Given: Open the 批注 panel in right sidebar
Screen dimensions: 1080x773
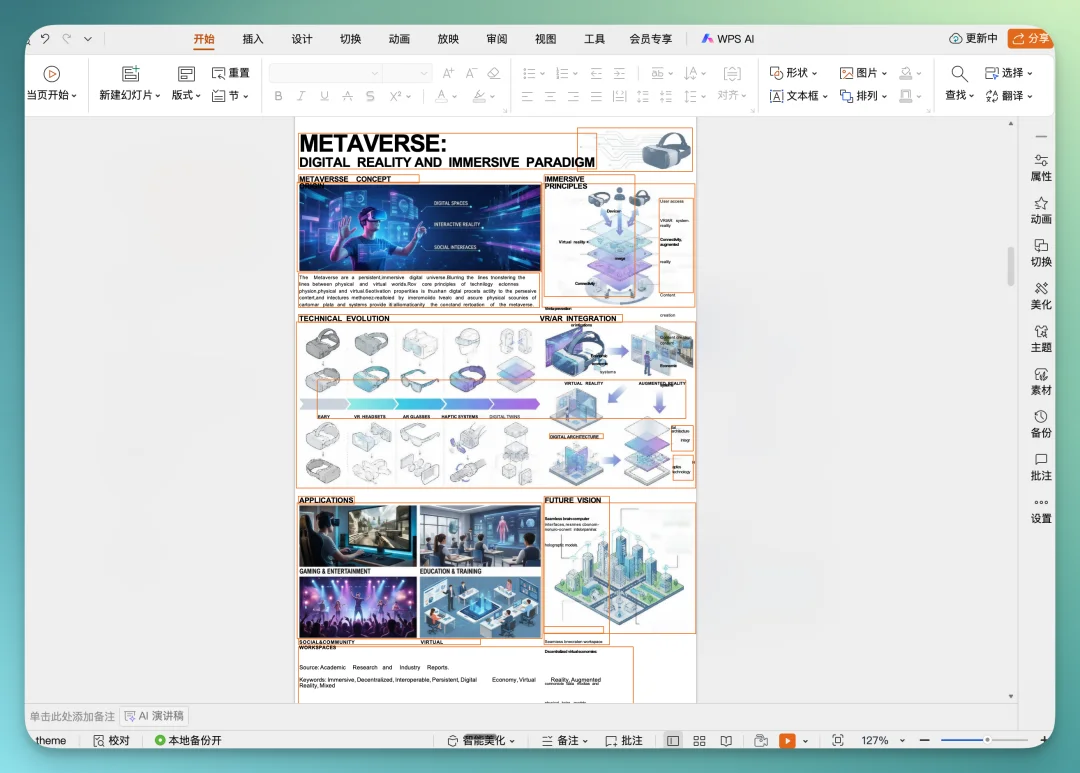Looking at the screenshot, I should (x=1040, y=468).
